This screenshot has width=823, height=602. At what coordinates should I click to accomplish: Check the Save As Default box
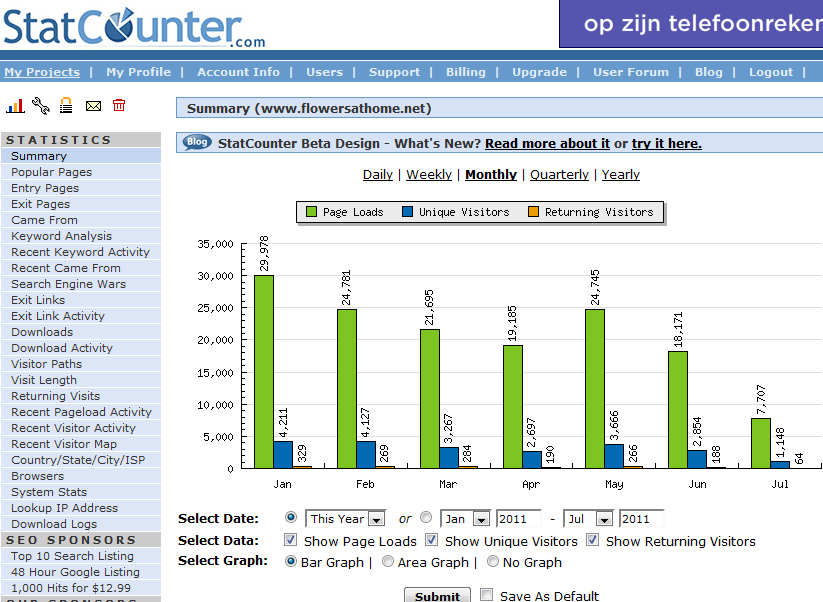click(487, 595)
